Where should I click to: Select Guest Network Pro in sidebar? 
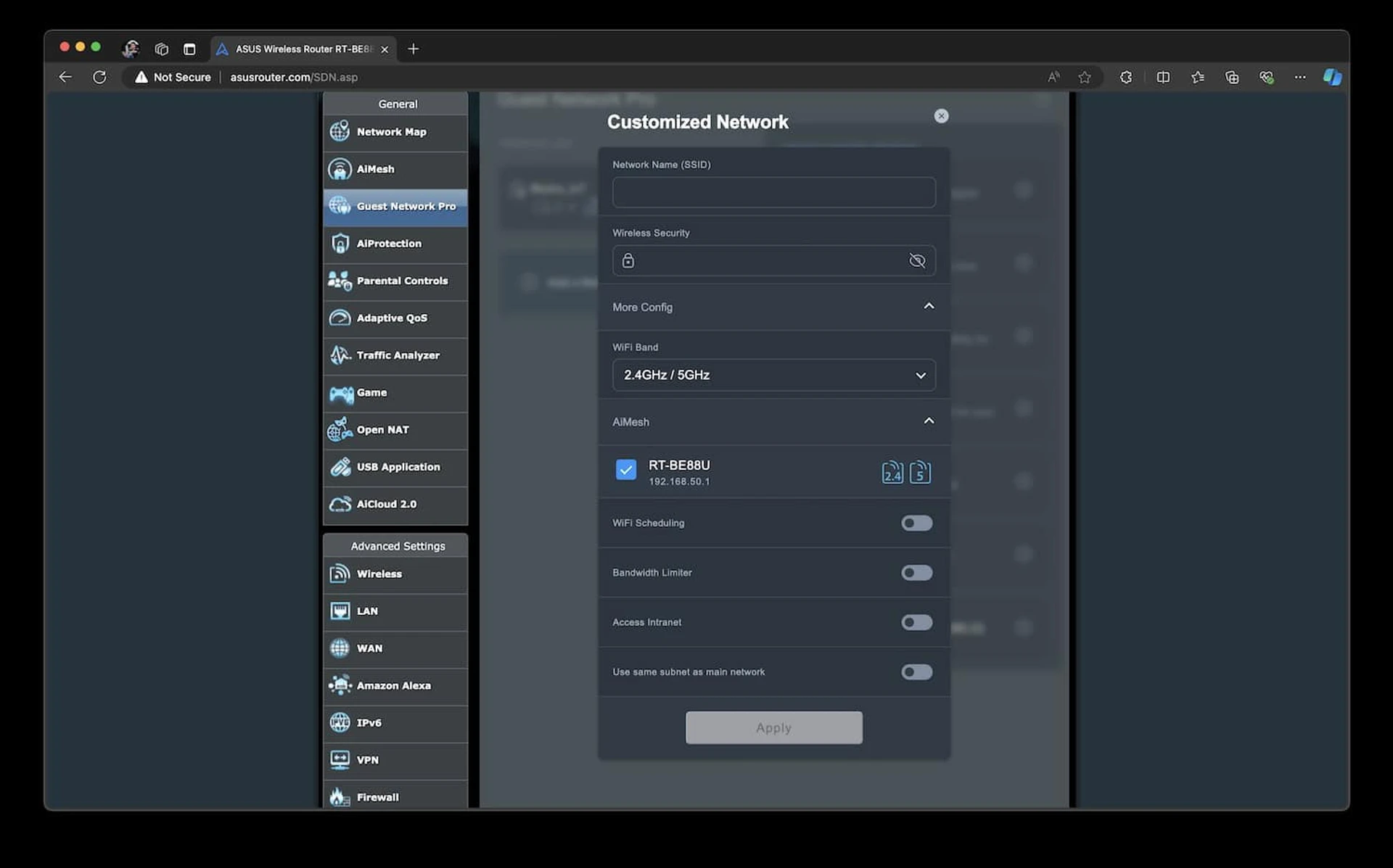pyautogui.click(x=395, y=207)
